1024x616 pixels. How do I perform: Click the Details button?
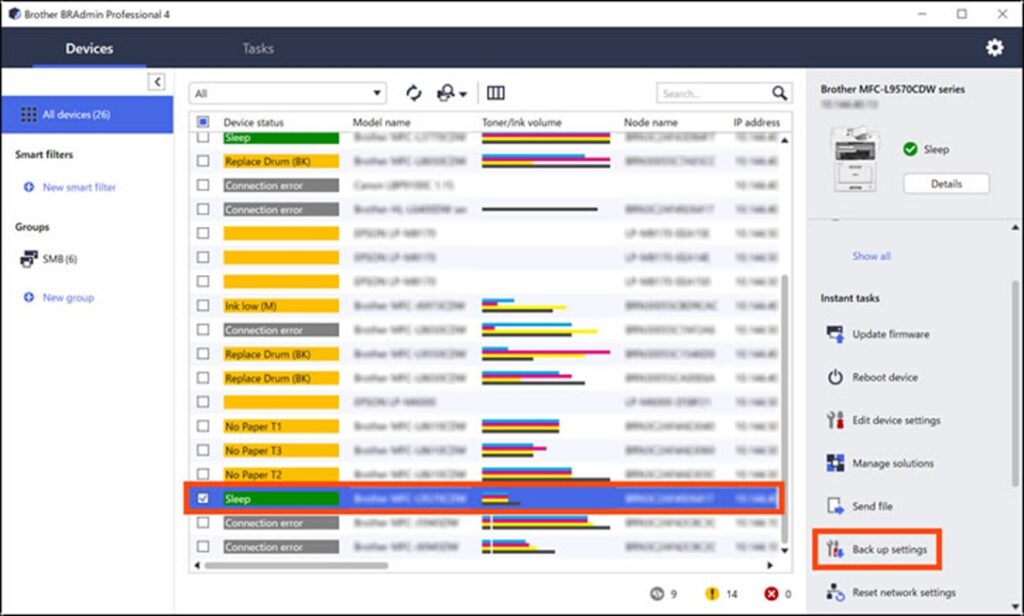[x=945, y=184]
